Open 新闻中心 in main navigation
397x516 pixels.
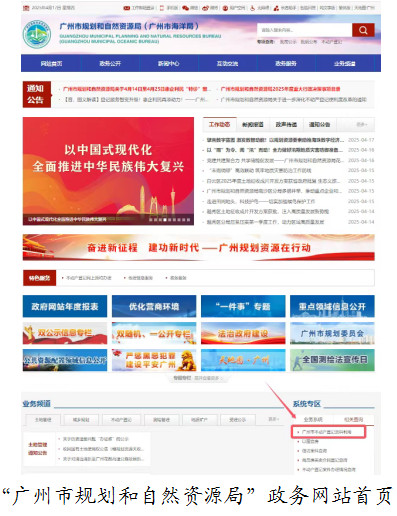168,63
